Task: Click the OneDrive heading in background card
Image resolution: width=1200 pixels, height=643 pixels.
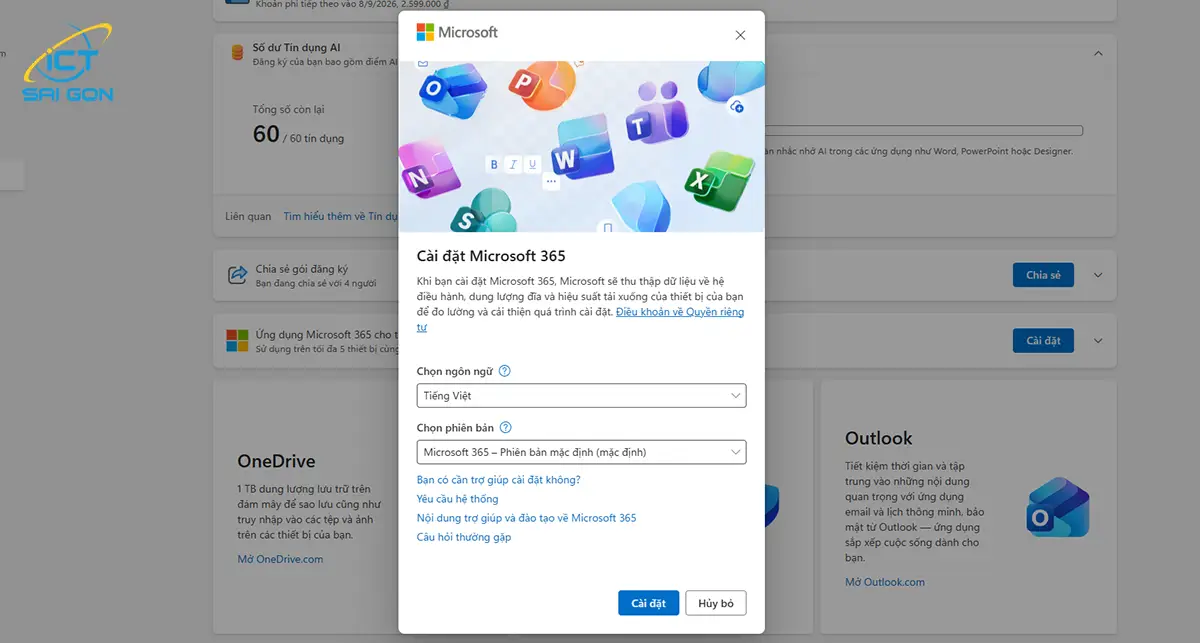Action: tap(276, 461)
